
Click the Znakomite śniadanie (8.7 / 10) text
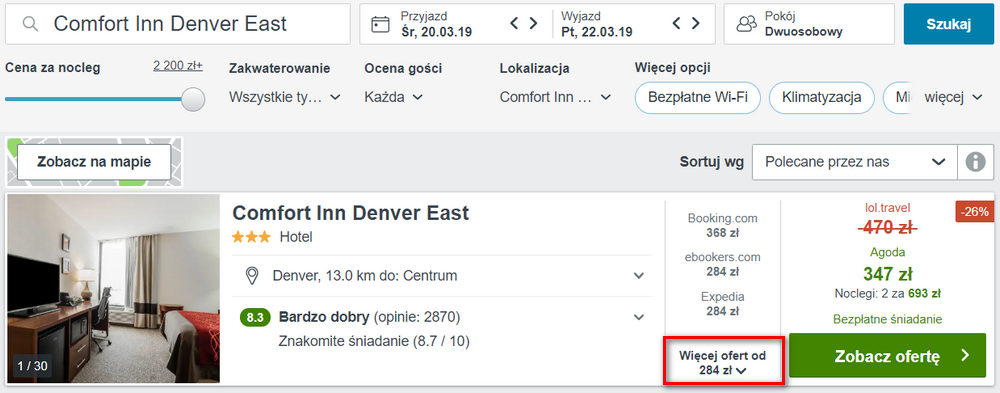pos(374,341)
